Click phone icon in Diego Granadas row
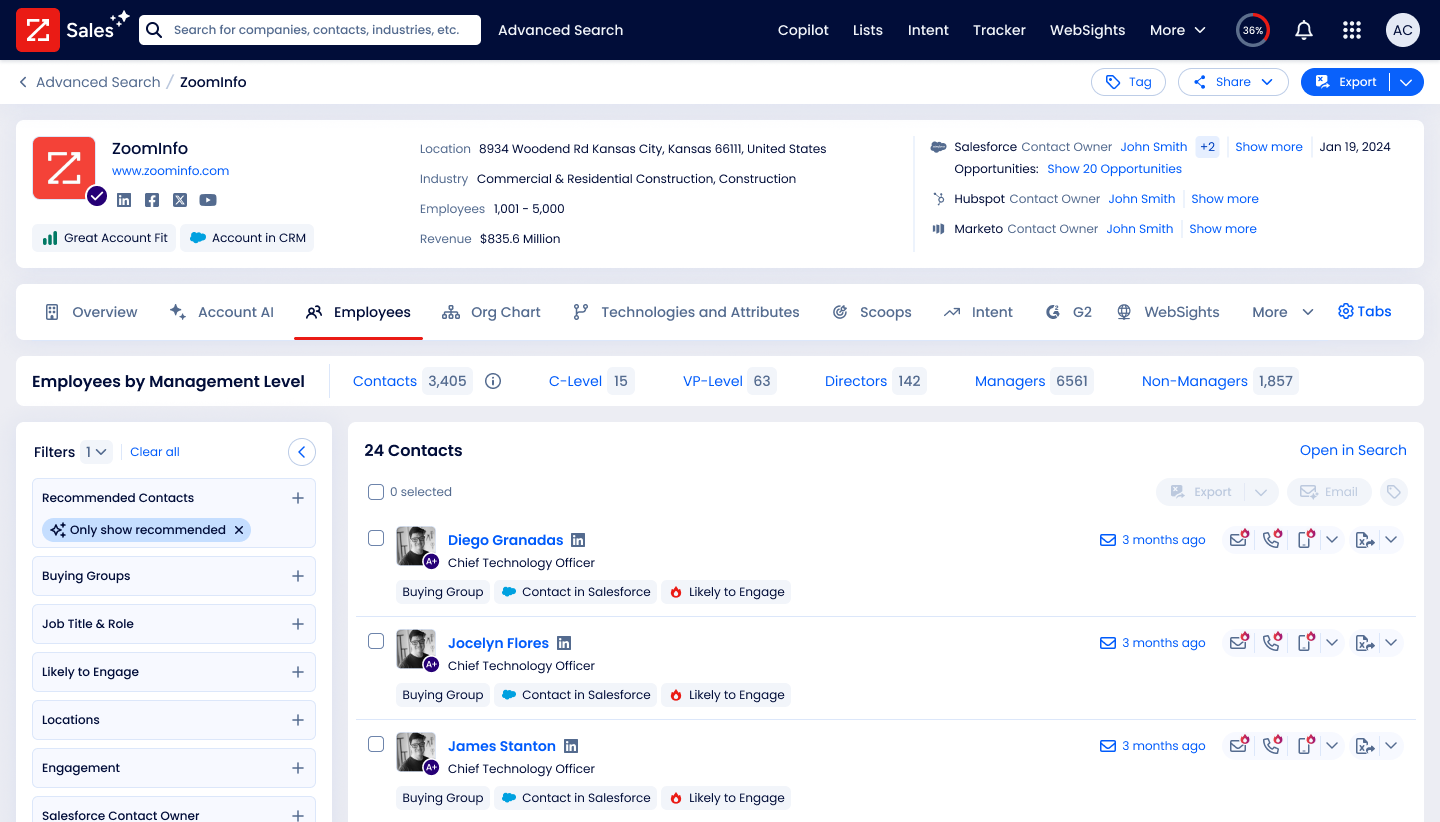This screenshot has width=1440, height=822. 1272,539
